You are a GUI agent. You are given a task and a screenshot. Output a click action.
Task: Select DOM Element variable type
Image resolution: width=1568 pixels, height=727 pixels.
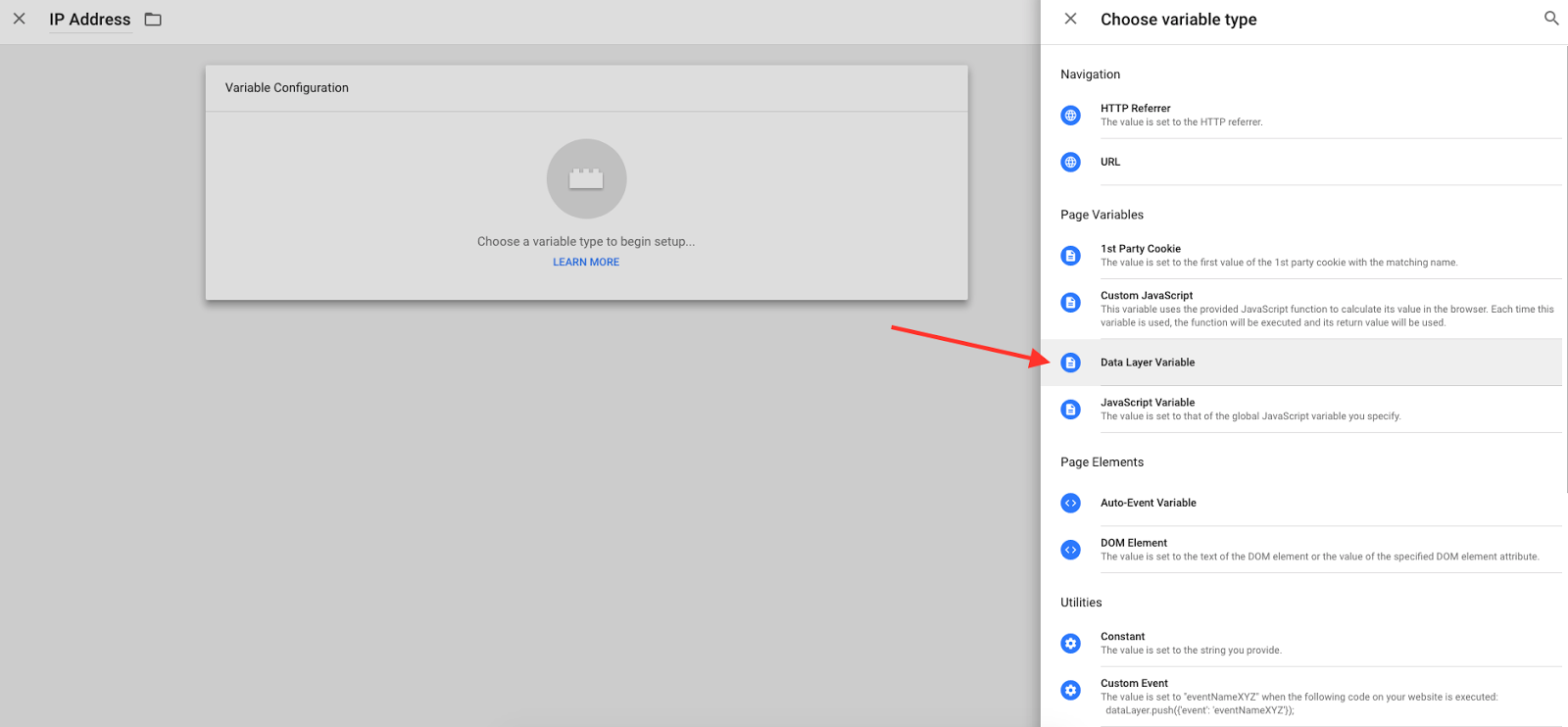tap(1301, 550)
